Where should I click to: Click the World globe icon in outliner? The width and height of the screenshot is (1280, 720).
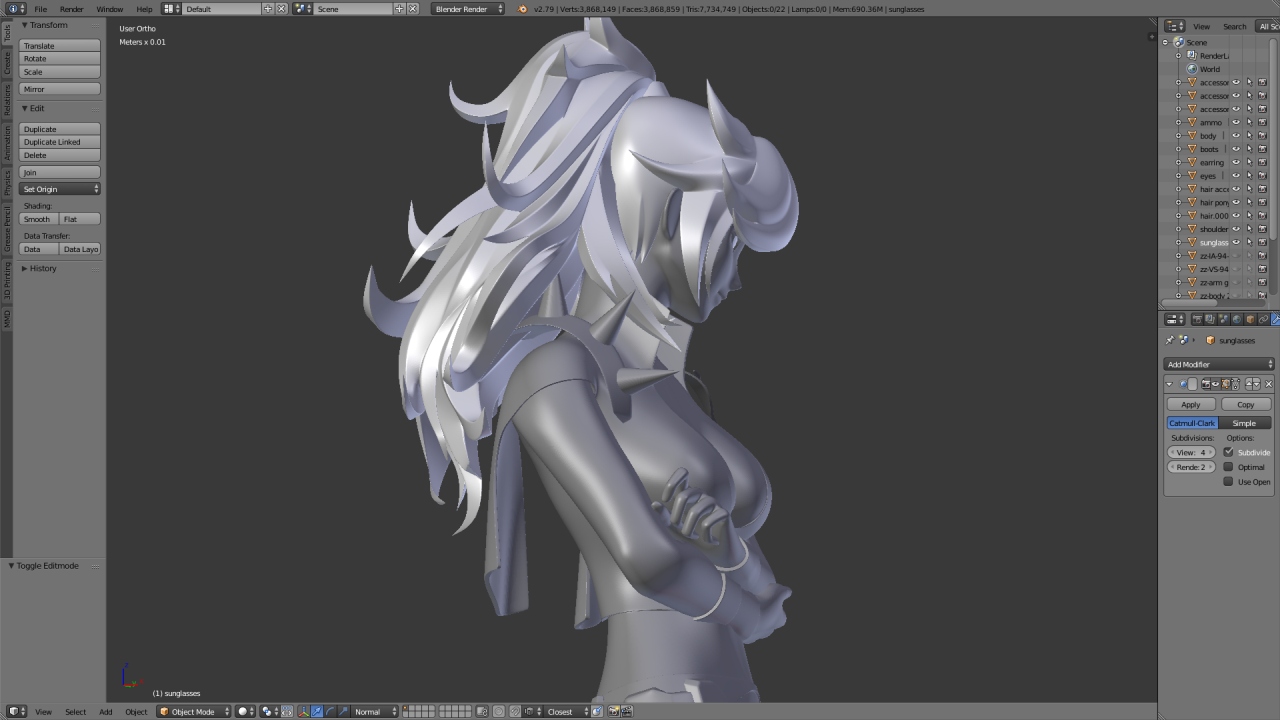click(1192, 69)
